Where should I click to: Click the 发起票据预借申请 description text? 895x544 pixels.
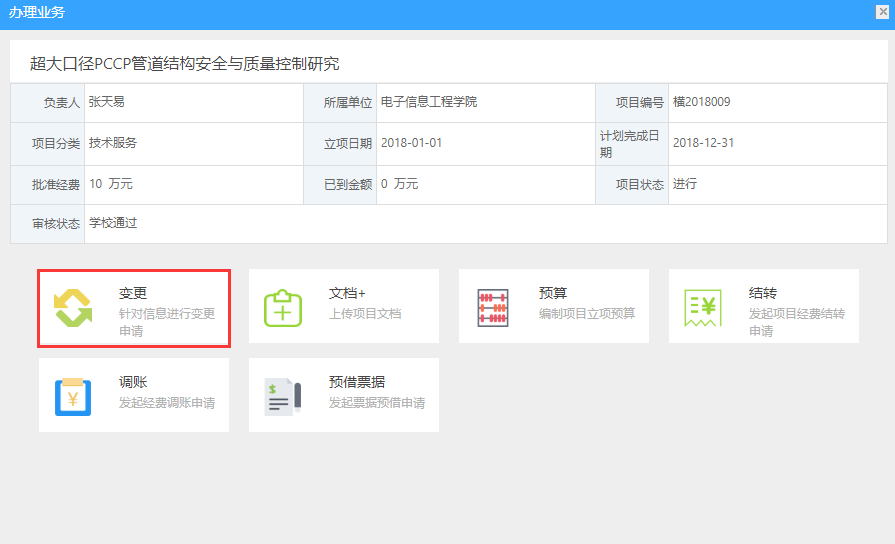377,403
